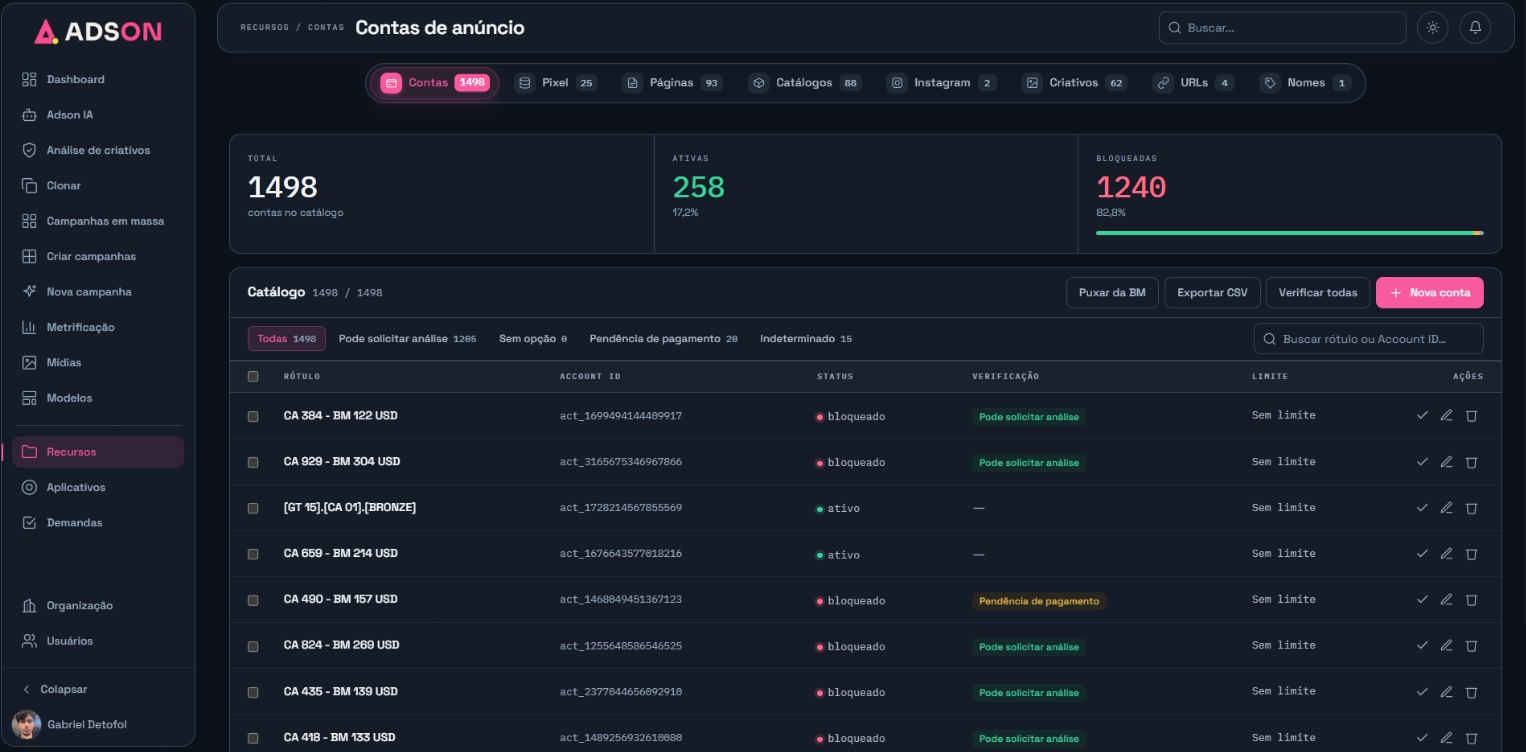Tick checkbox for CA 490 - BM 157 USD
1526x752 pixels.
pos(253,600)
